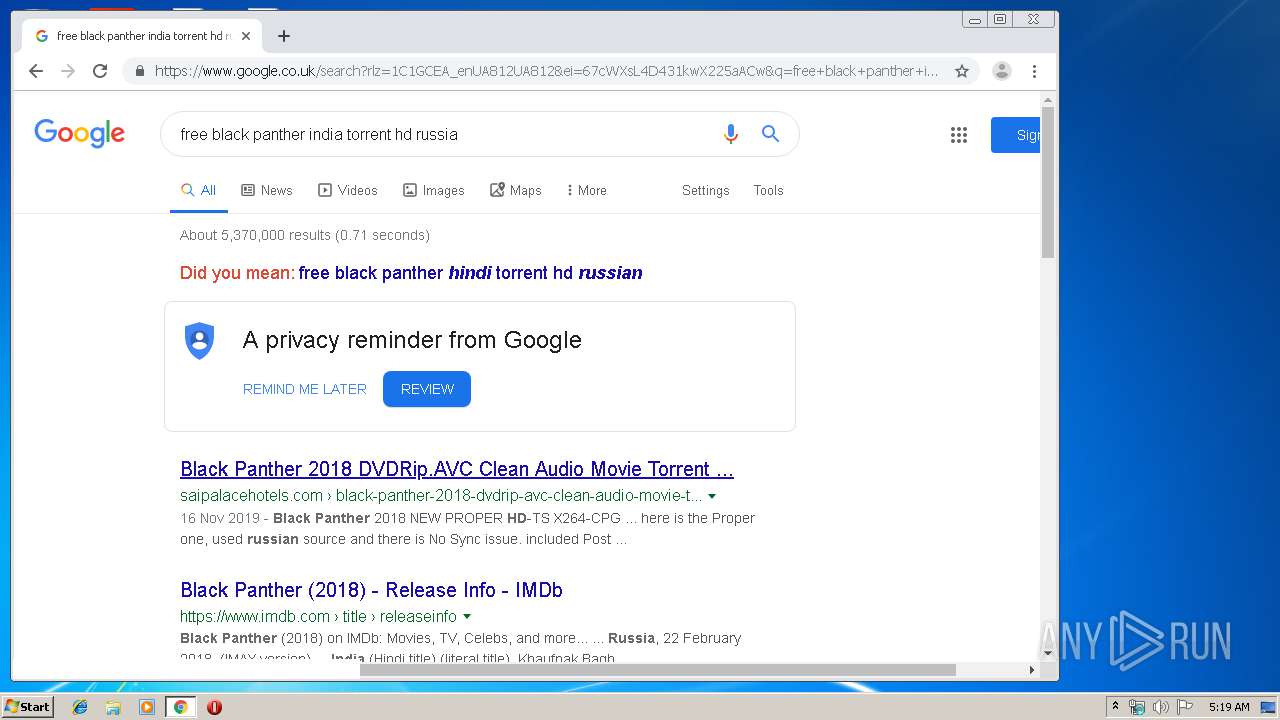
Task: Open search Settings
Action: [706, 190]
